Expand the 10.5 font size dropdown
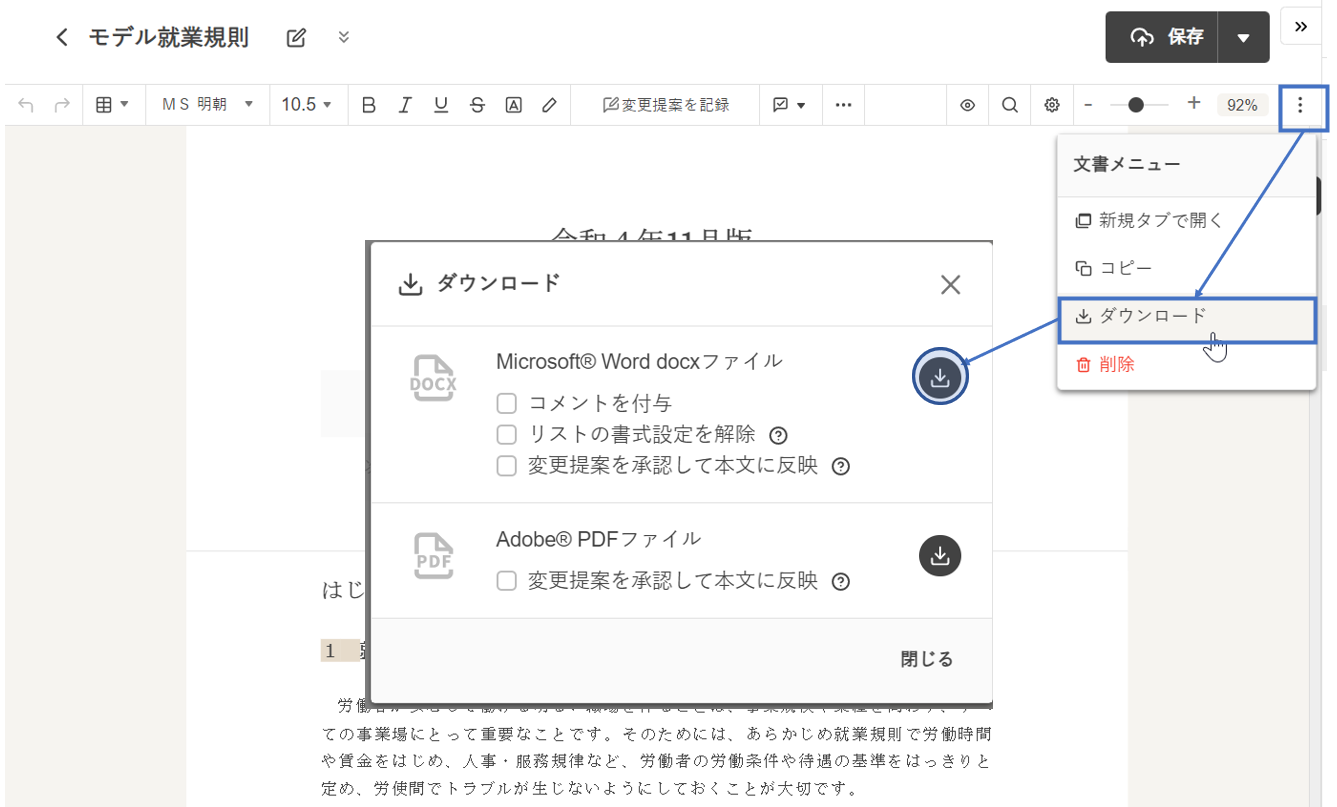The height and width of the screenshot is (807, 1337). (x=306, y=105)
